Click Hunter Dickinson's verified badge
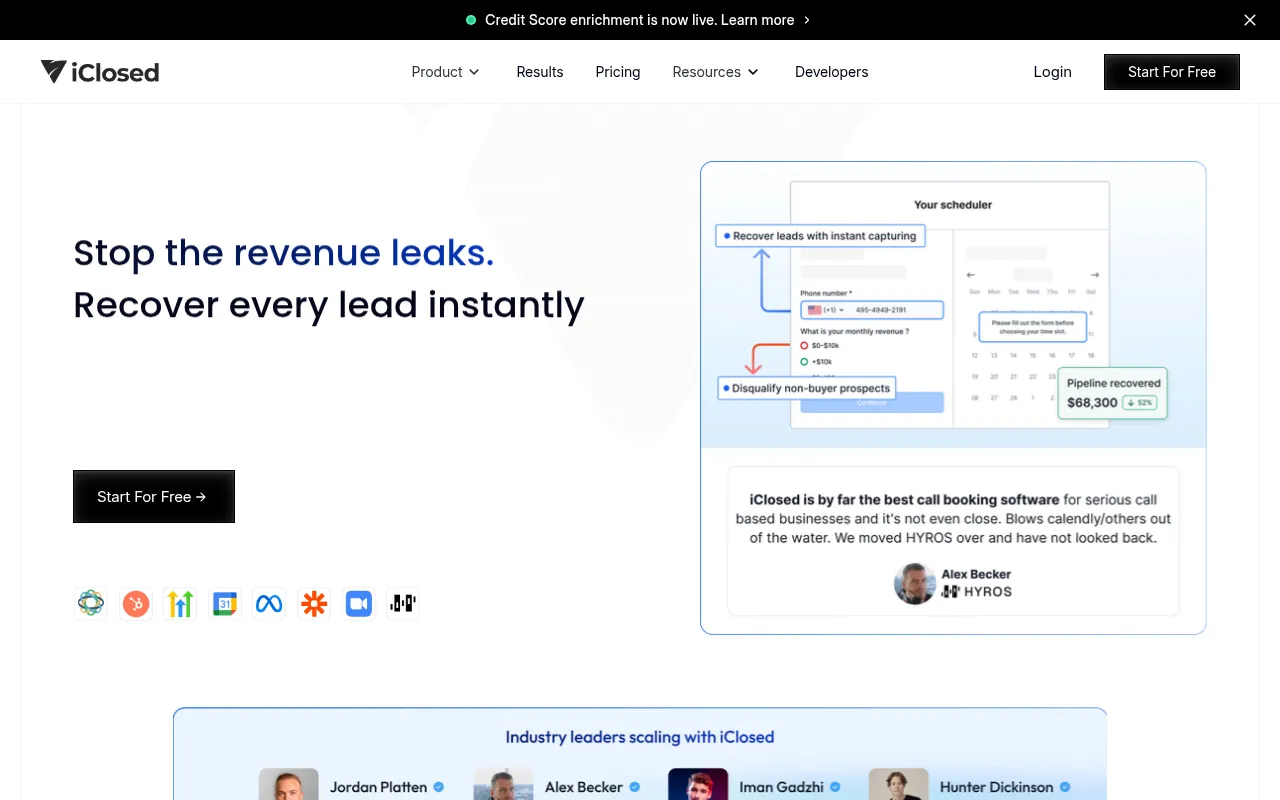This screenshot has height=800, width=1280. coord(1065,787)
